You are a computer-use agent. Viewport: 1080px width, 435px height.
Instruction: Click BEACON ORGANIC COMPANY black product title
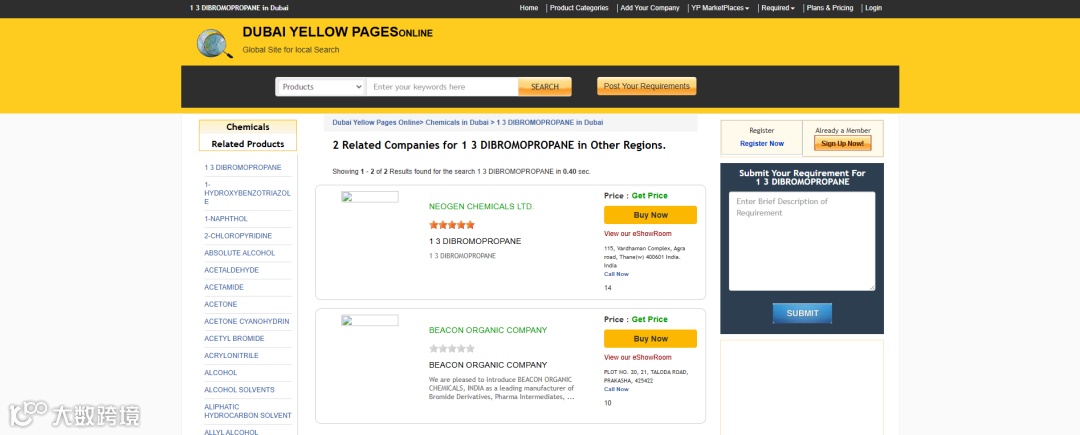488,365
